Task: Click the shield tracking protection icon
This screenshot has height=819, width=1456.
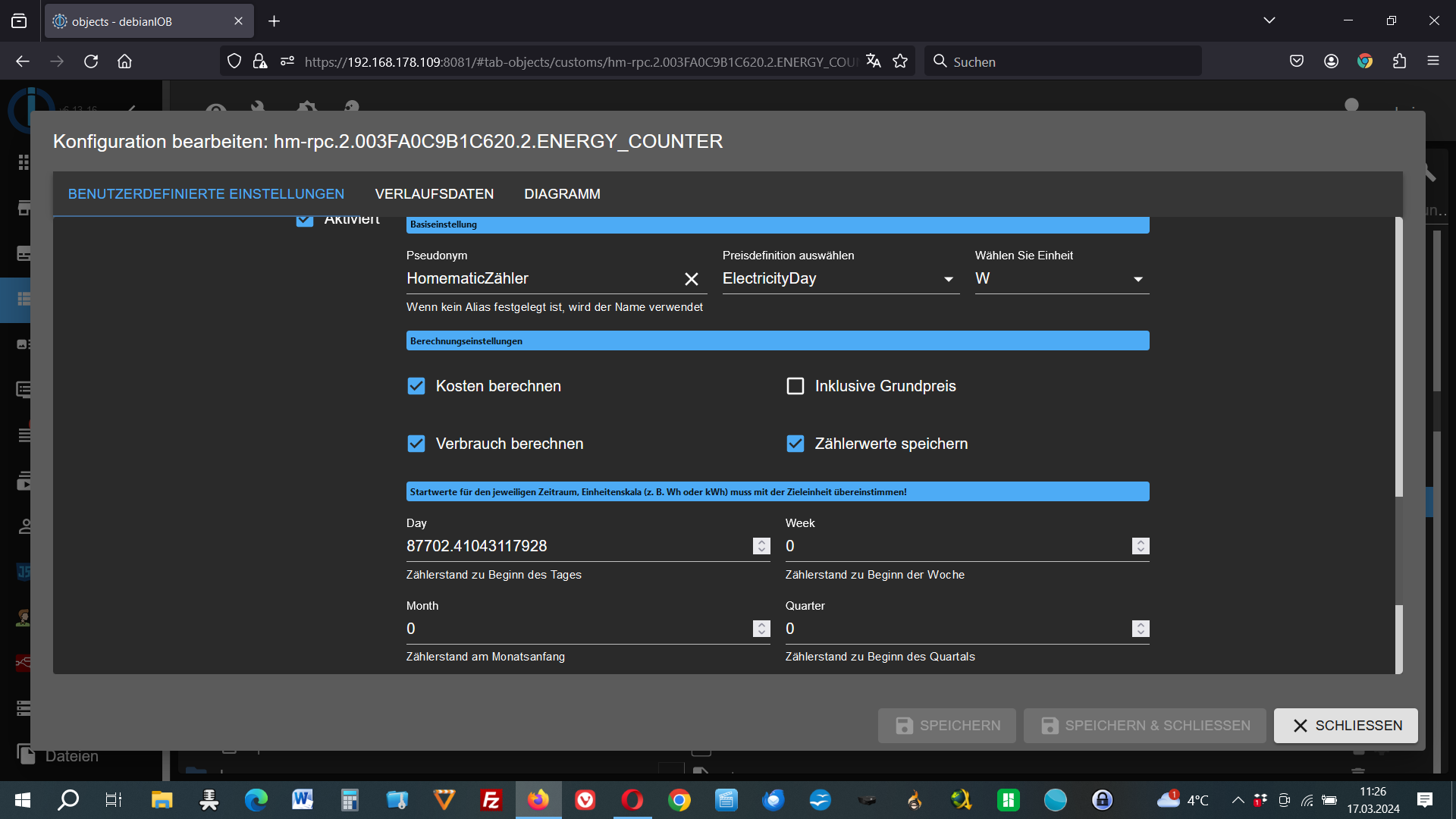Action: pyautogui.click(x=234, y=61)
